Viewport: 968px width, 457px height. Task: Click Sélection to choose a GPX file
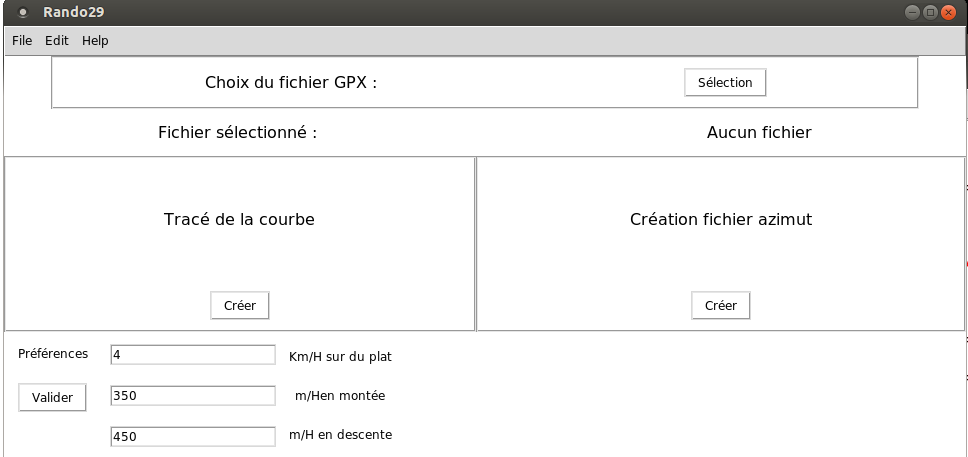point(725,82)
